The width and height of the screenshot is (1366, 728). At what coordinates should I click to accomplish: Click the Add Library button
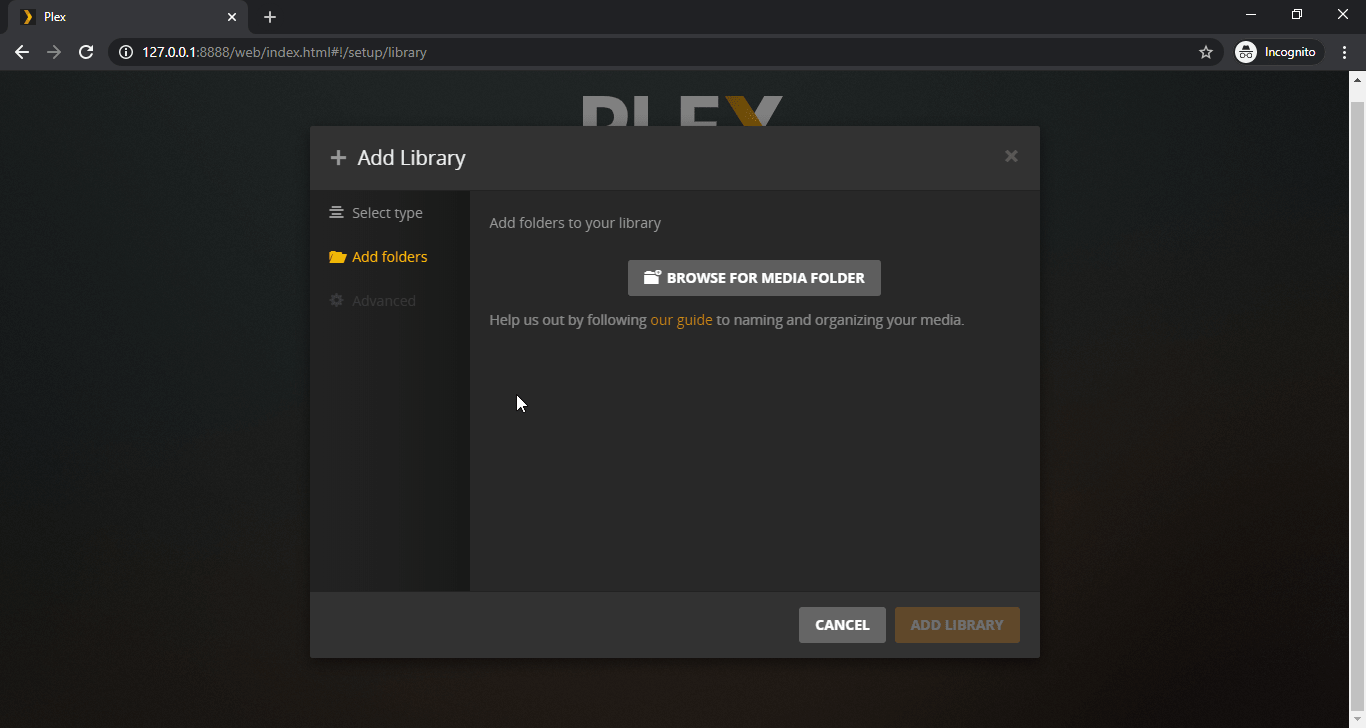pos(956,625)
